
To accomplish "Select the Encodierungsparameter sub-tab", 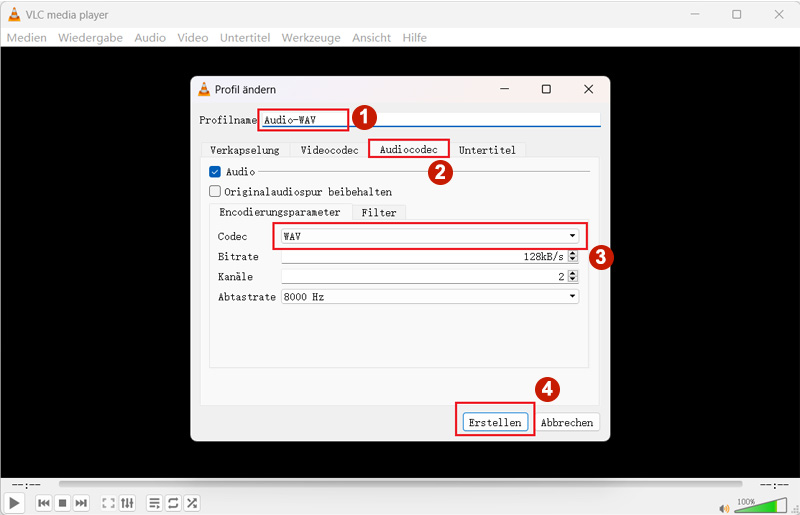I will click(x=280, y=212).
